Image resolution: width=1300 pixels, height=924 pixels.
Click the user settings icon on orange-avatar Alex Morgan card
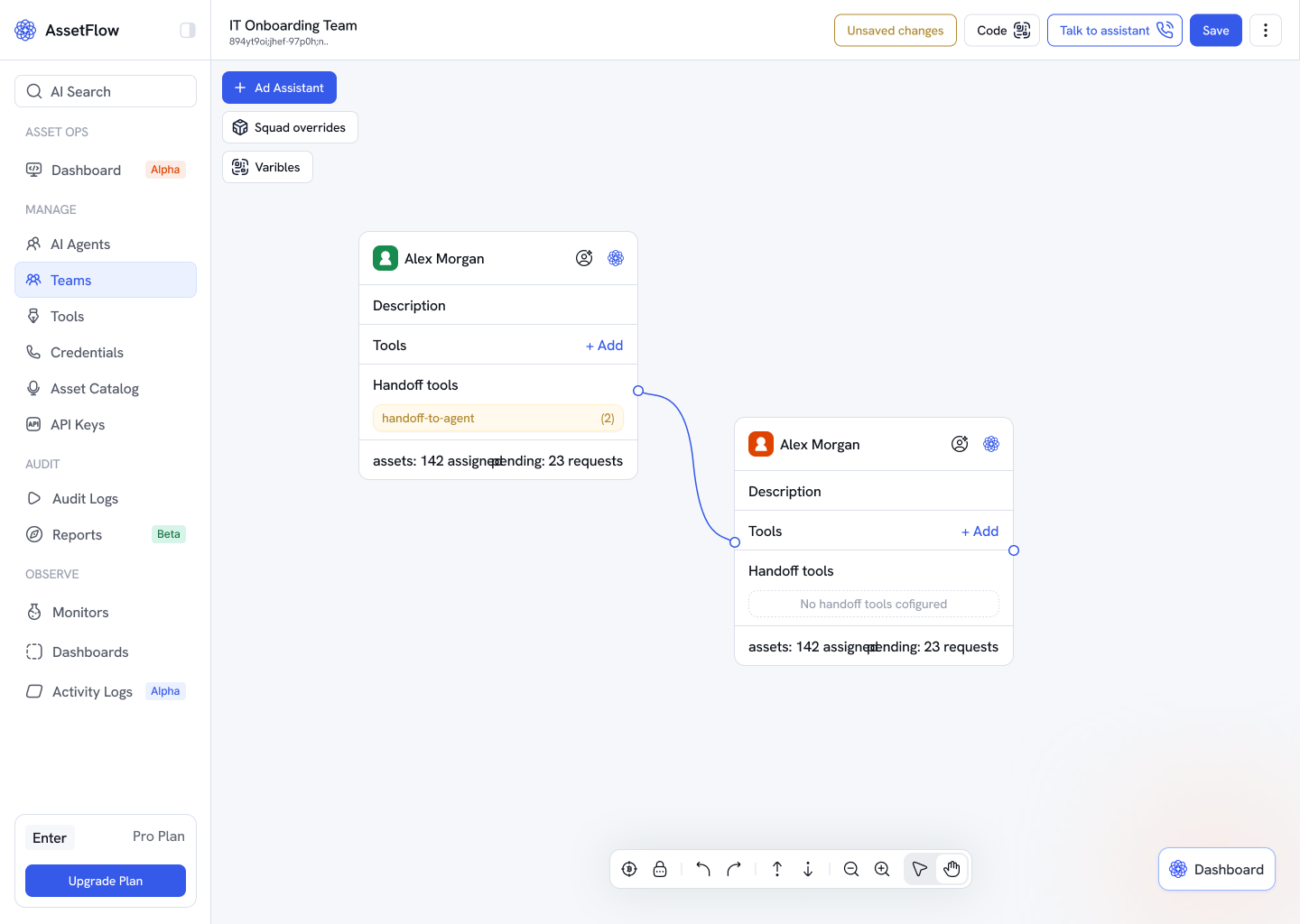[x=960, y=444]
